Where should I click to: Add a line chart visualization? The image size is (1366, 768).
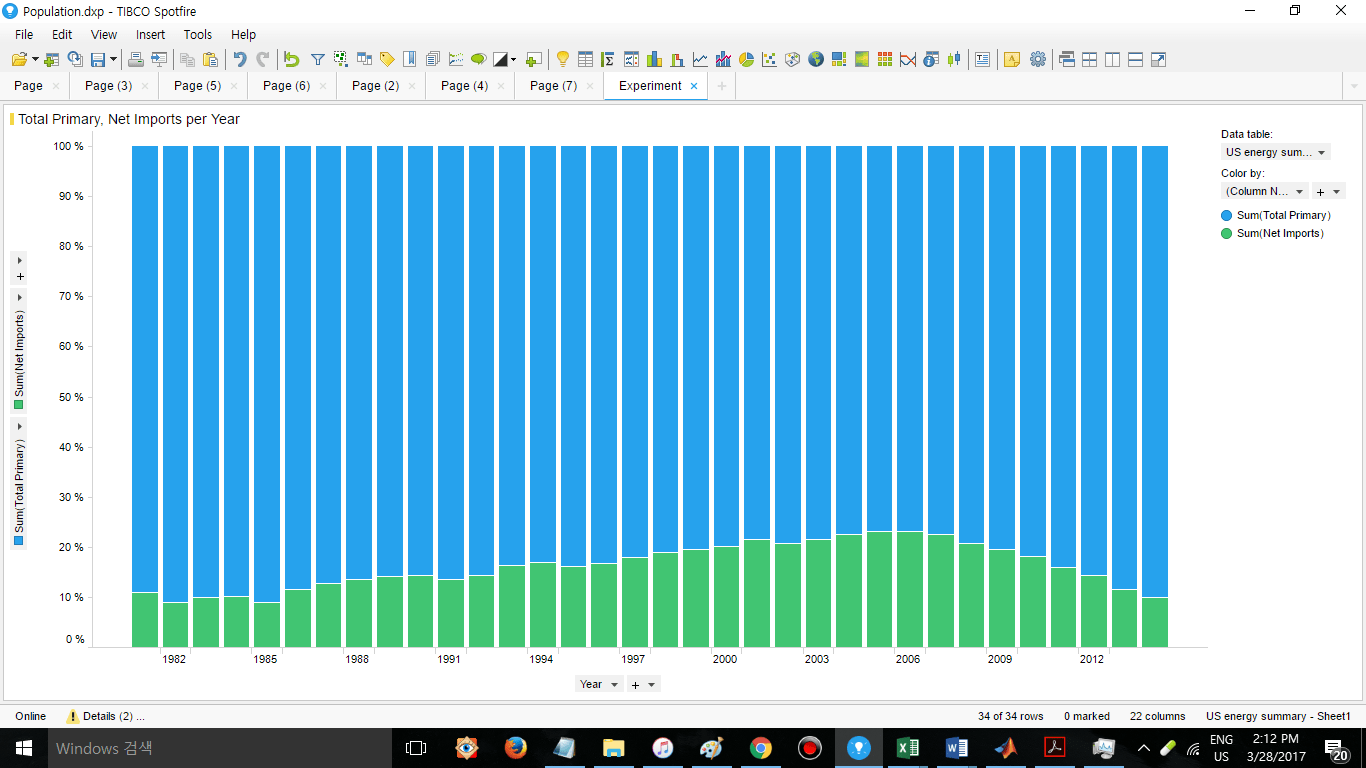pyautogui.click(x=700, y=59)
